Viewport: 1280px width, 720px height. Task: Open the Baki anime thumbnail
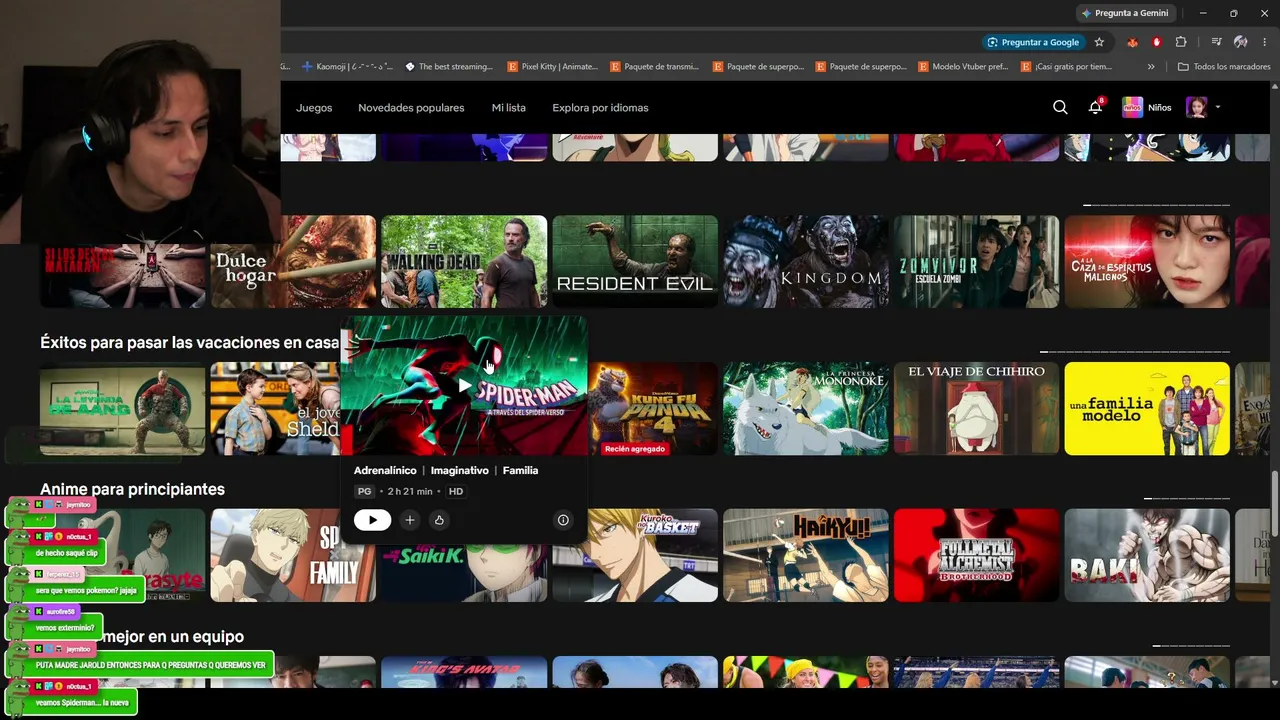click(x=1147, y=555)
